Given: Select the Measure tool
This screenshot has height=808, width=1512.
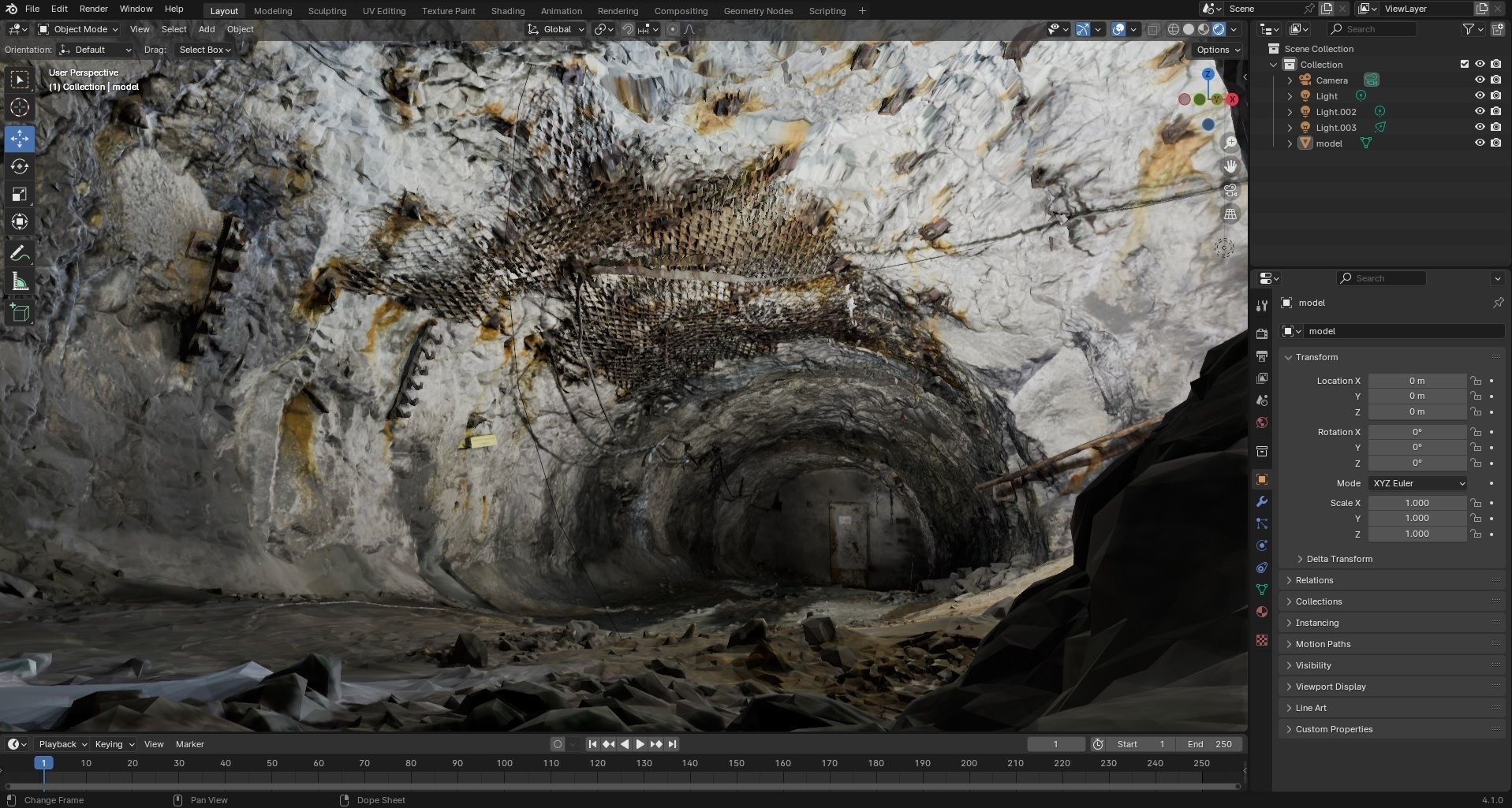Looking at the screenshot, I should pyautogui.click(x=20, y=282).
